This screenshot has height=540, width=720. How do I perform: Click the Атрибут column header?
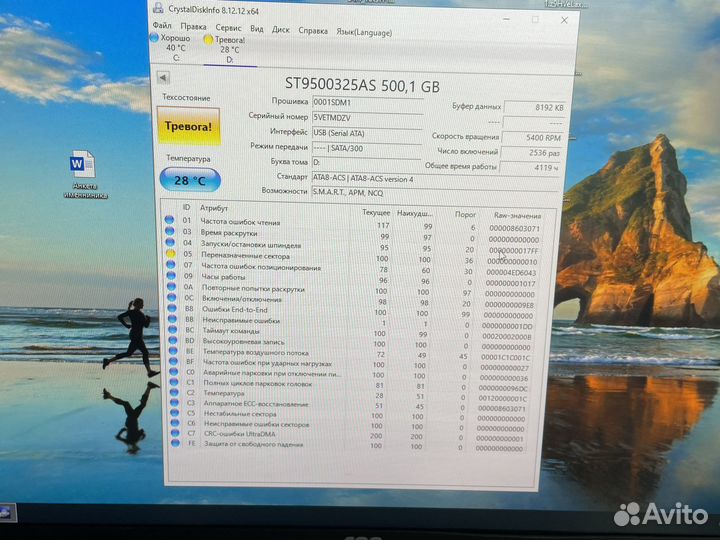[215, 208]
